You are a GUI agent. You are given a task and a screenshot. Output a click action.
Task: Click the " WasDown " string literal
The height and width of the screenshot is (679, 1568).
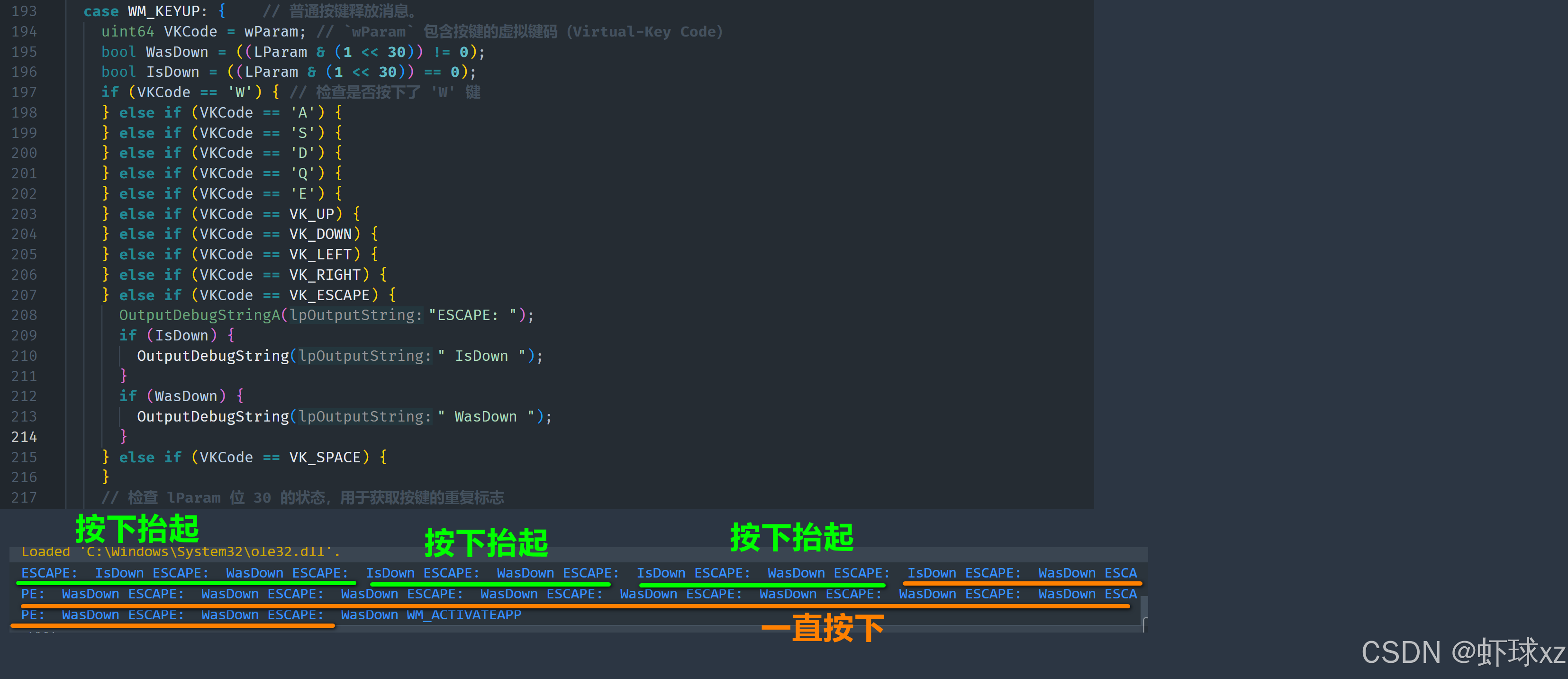point(486,416)
